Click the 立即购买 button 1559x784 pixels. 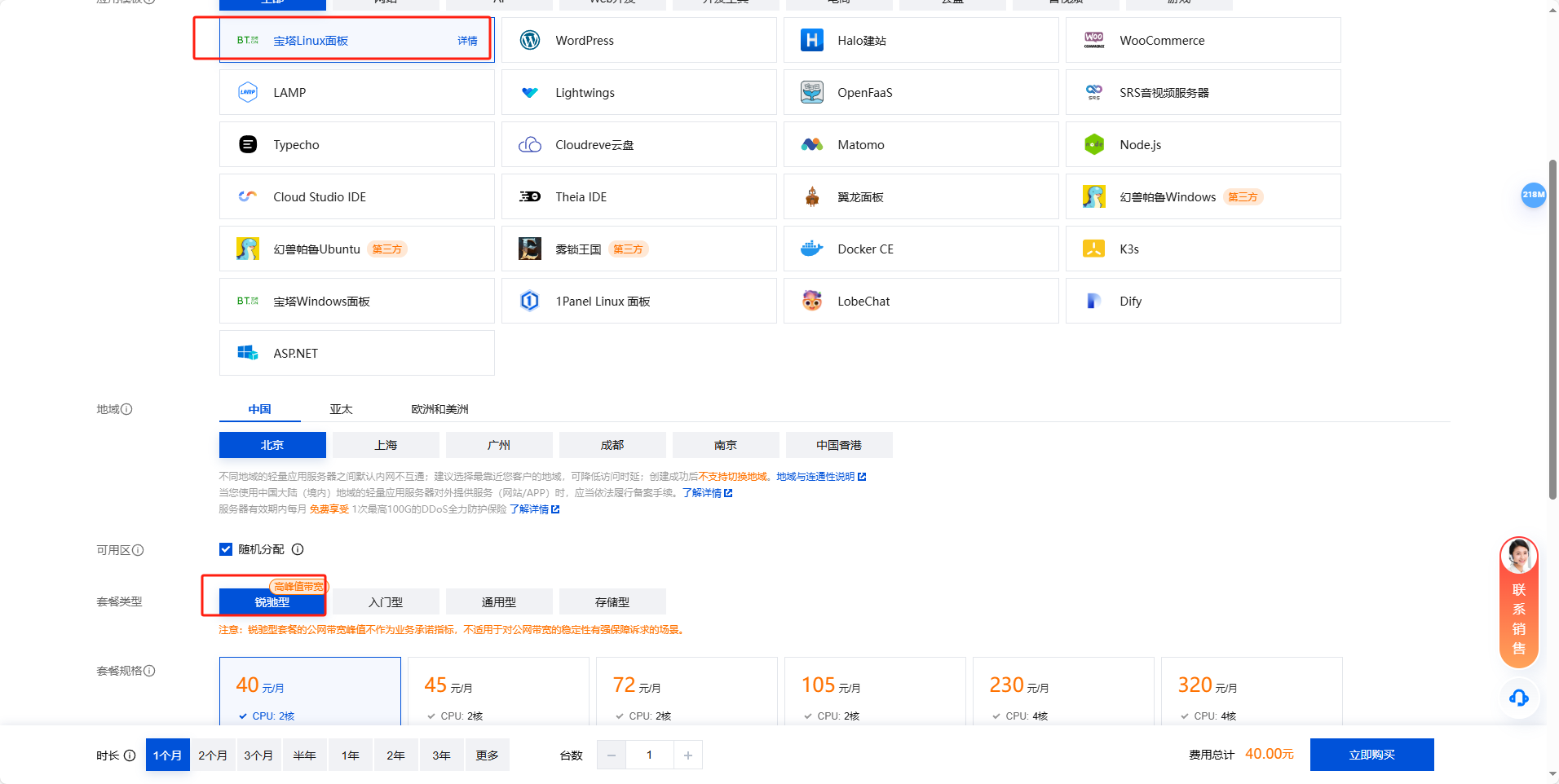click(1371, 755)
